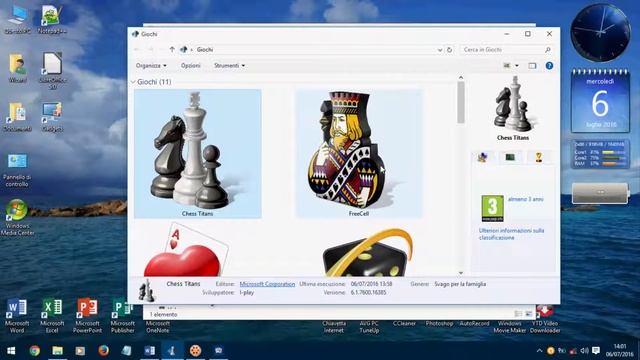640x360 pixels.
Task: Open the address bar history dropdown
Action: tap(440, 50)
